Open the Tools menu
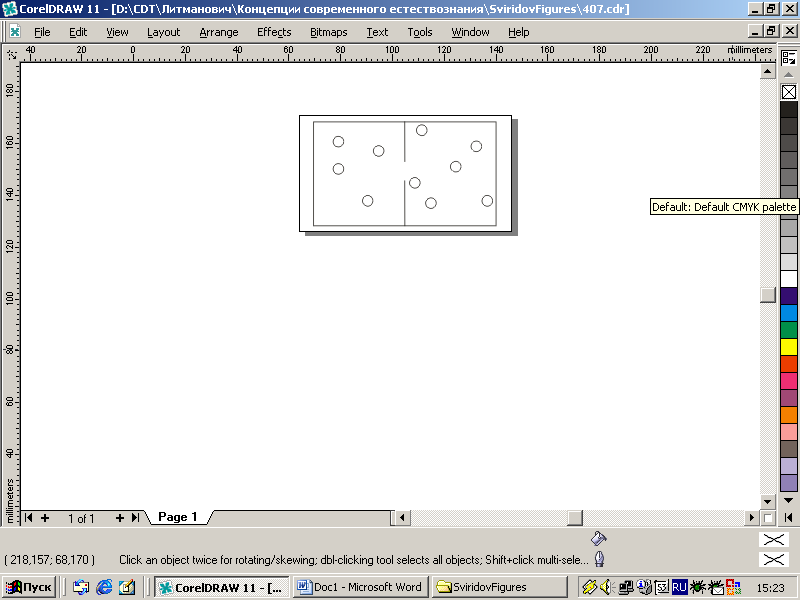The image size is (800, 600). (x=420, y=32)
